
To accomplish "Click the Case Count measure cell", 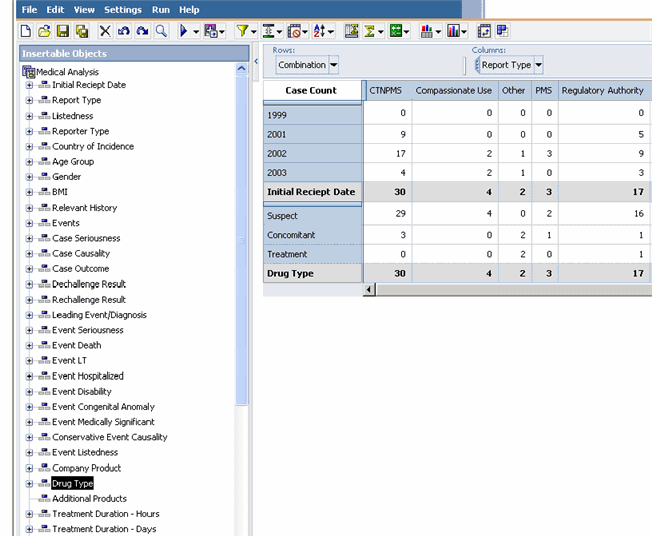I will (311, 90).
